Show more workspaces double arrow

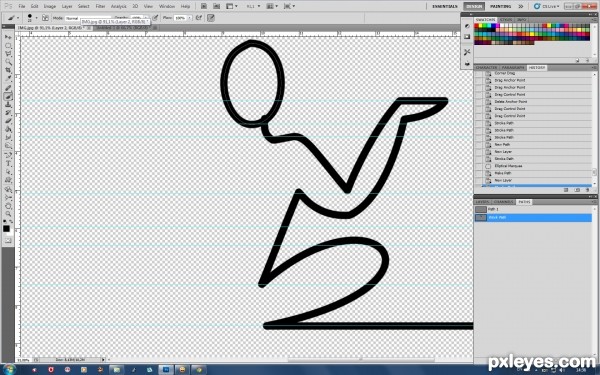[x=521, y=6]
